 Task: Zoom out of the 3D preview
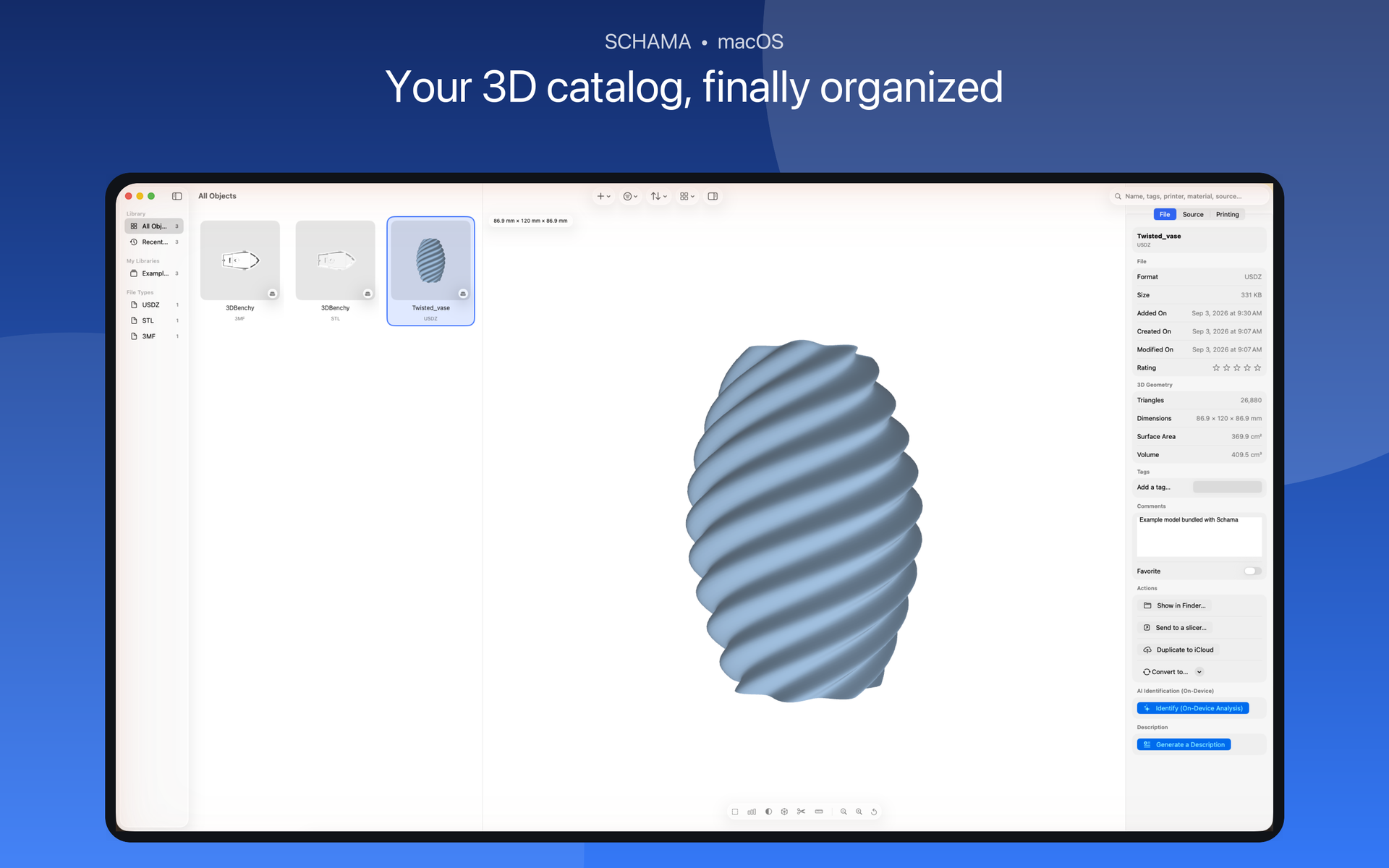[x=844, y=812]
